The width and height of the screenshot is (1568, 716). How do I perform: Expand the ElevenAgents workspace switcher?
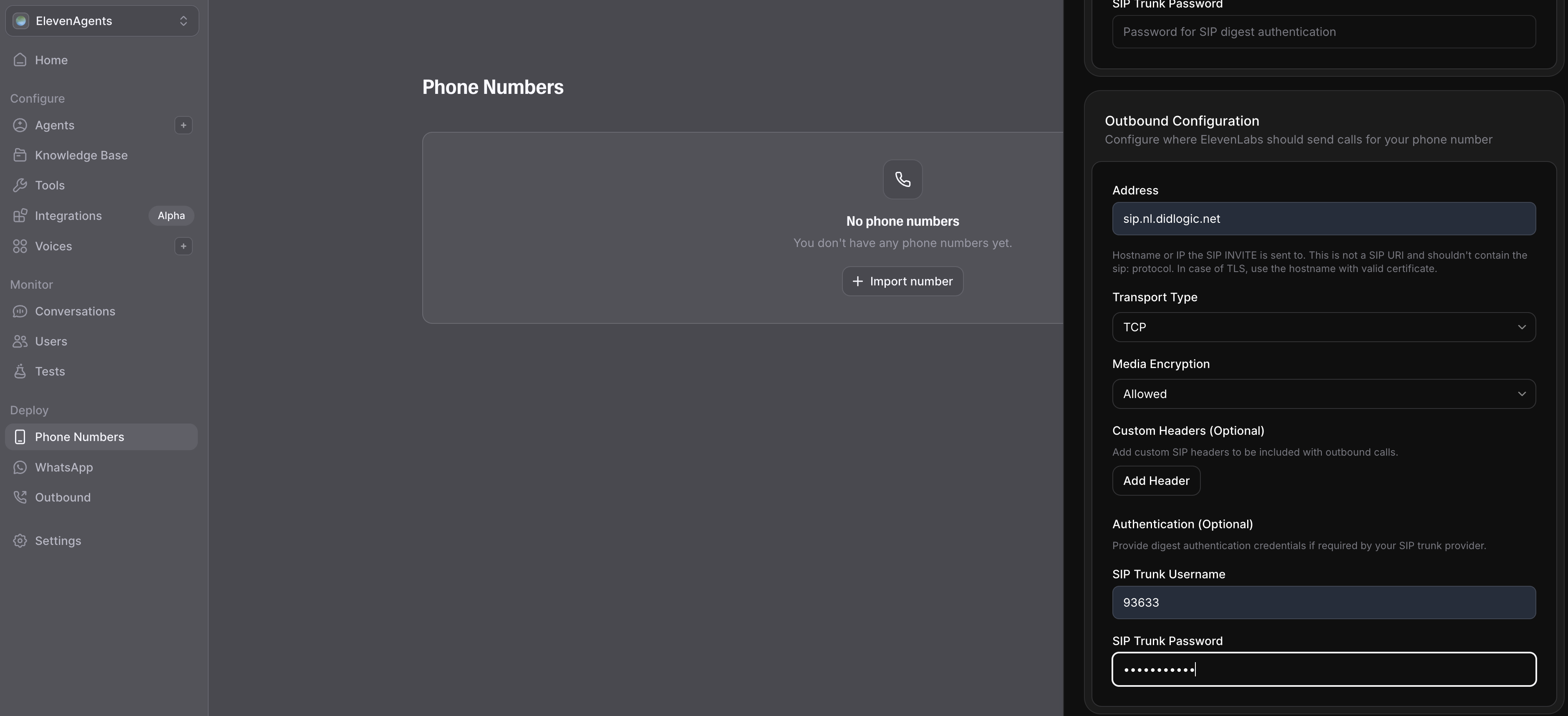click(102, 21)
